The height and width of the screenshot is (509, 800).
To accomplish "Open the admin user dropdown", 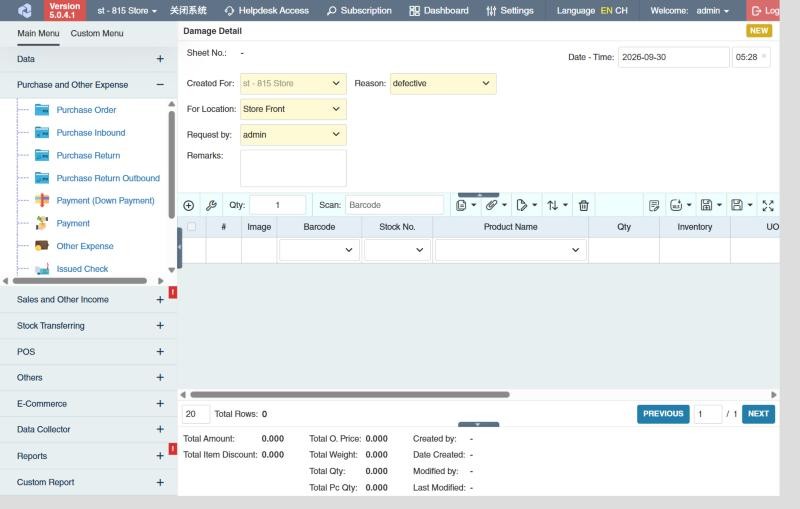I will pos(712,10).
